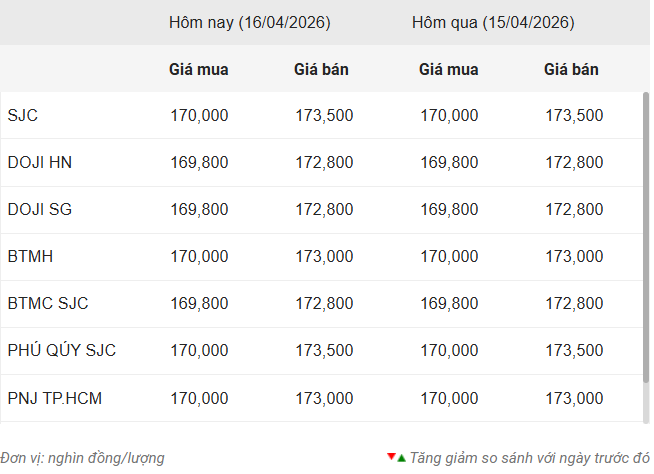Click DOJI HN today's buying price 169,800
This screenshot has height=474, width=654.
coord(199,162)
